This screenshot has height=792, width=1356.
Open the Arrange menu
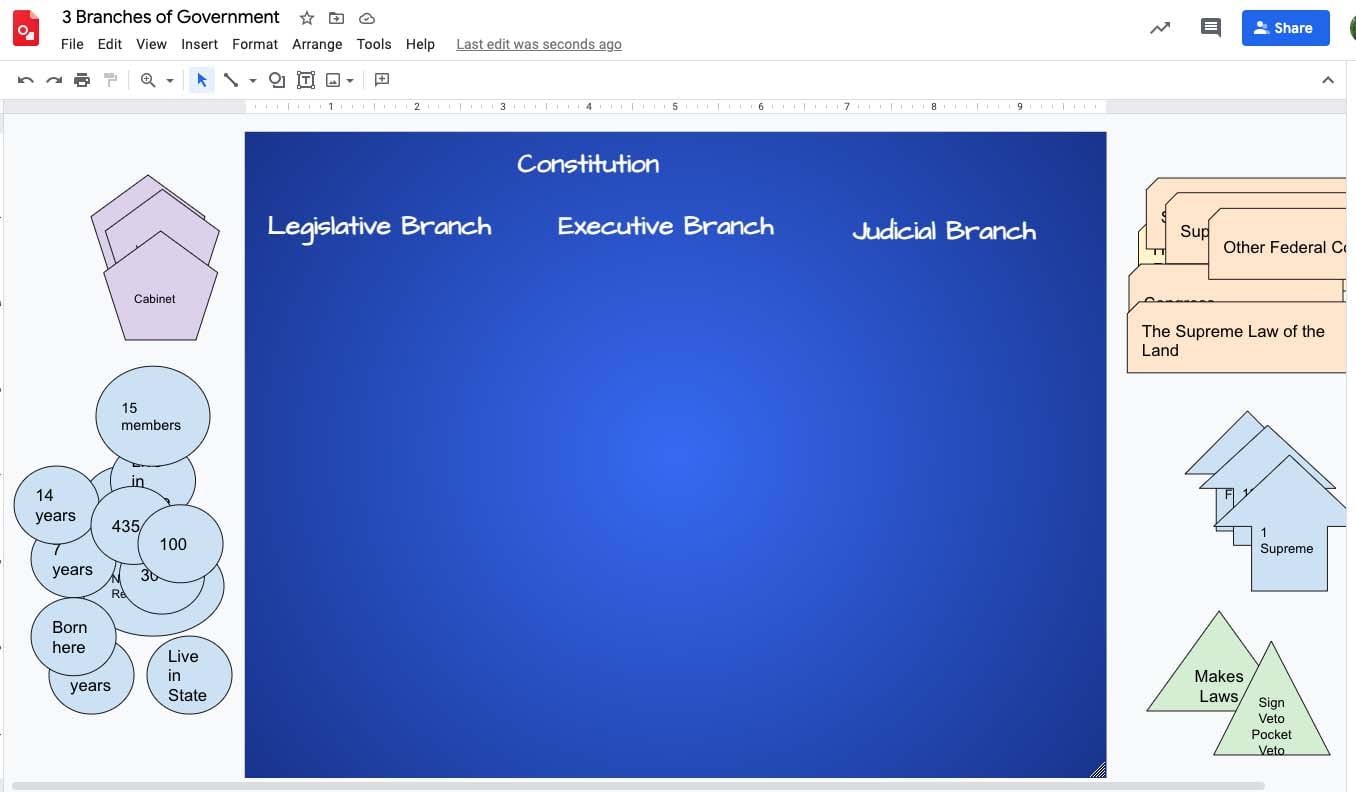click(317, 44)
